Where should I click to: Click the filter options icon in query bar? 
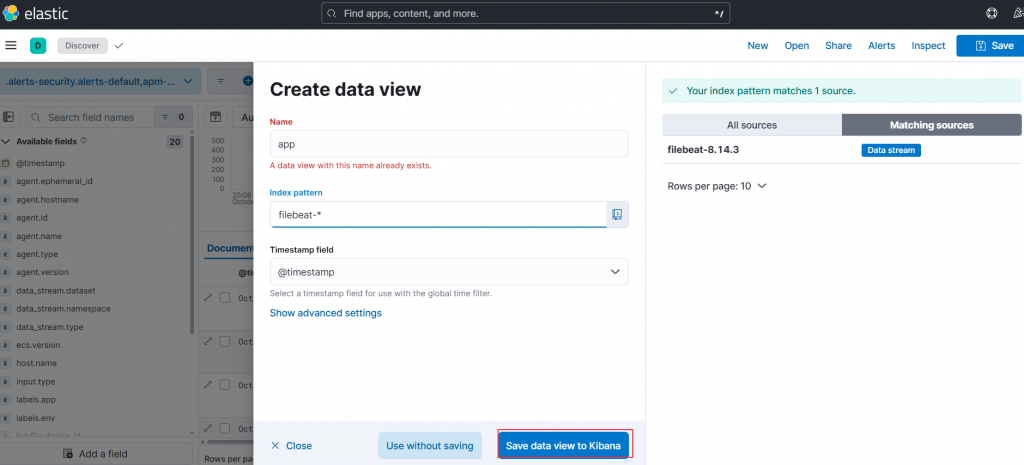pyautogui.click(x=221, y=82)
